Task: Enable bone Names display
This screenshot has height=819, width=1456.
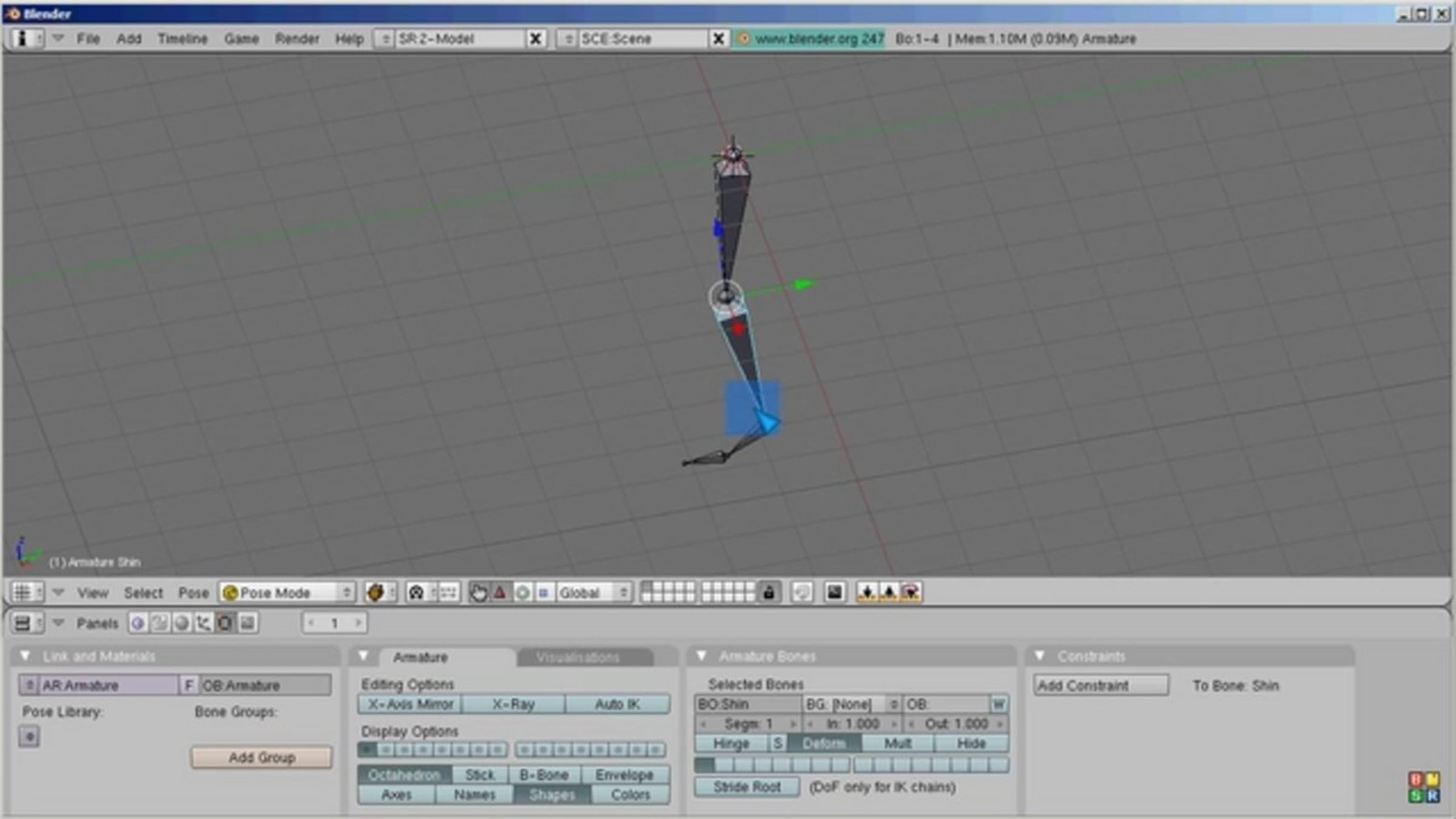Action: pyautogui.click(x=474, y=795)
